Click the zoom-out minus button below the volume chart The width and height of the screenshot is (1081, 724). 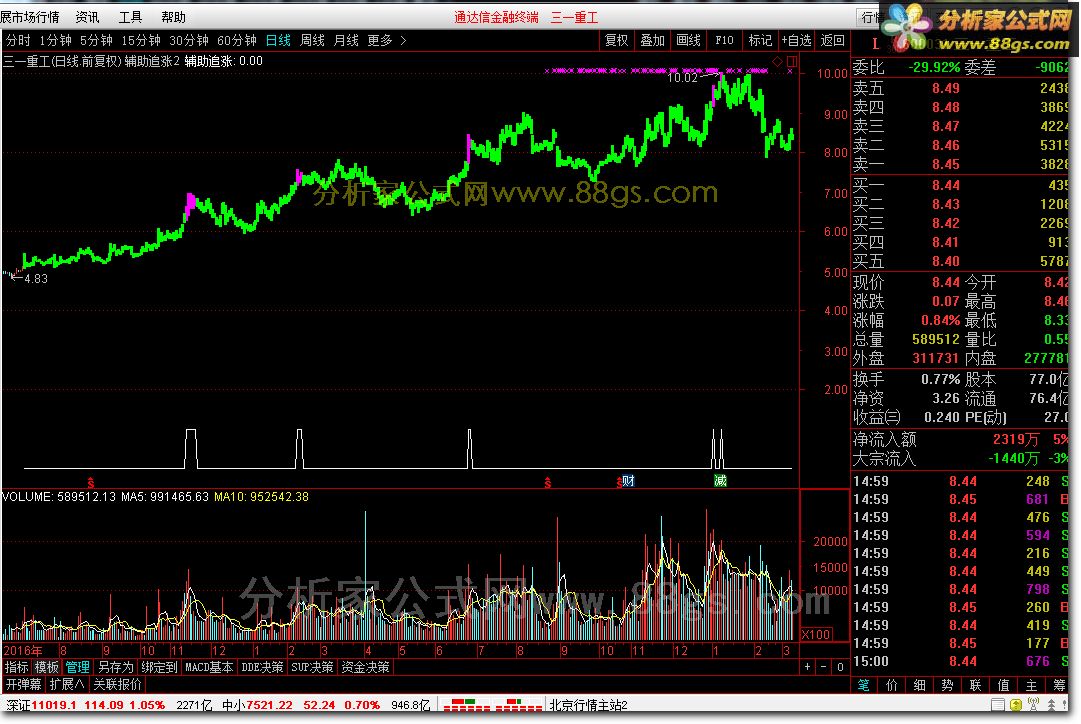coord(823,667)
